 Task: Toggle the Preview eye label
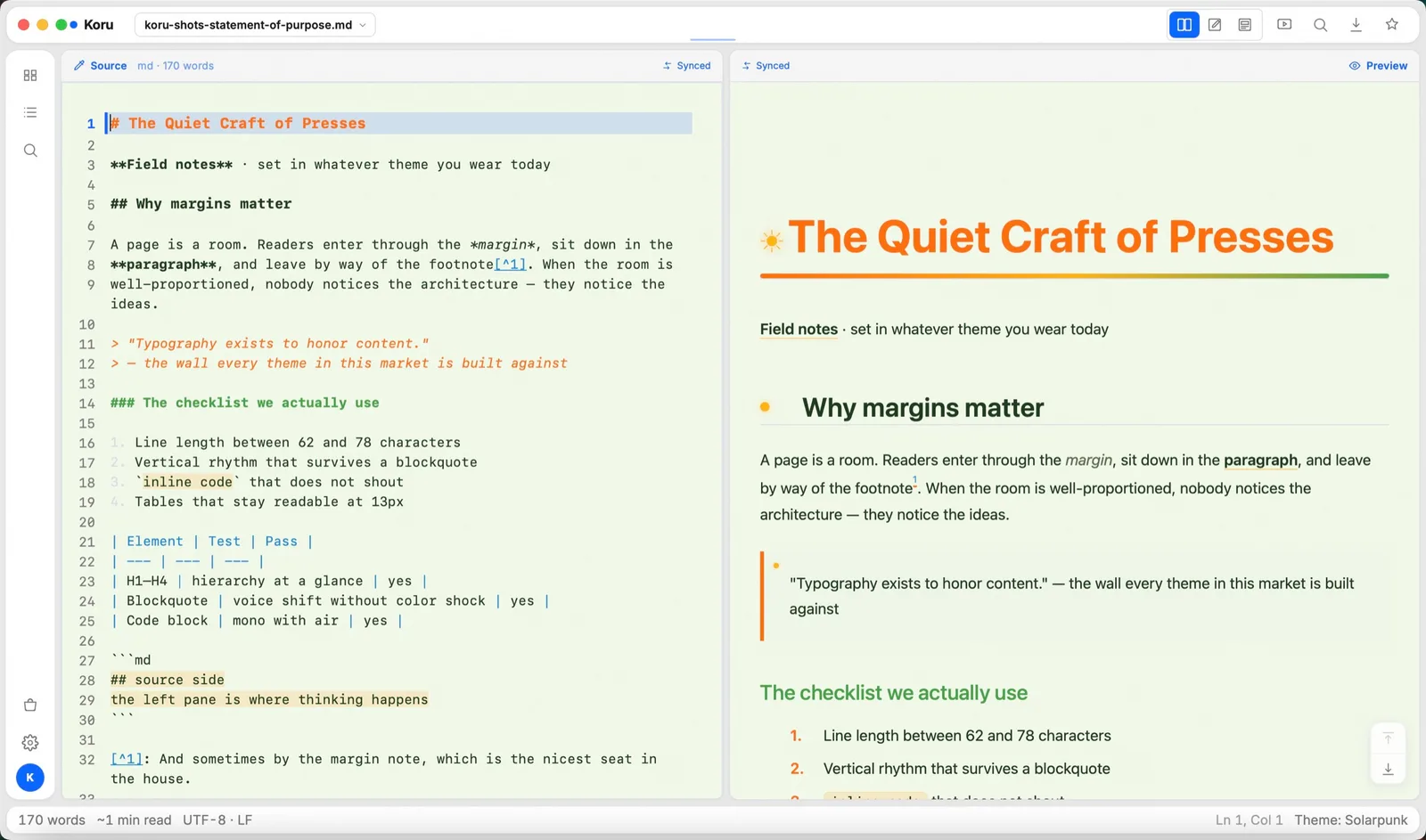pos(1378,66)
